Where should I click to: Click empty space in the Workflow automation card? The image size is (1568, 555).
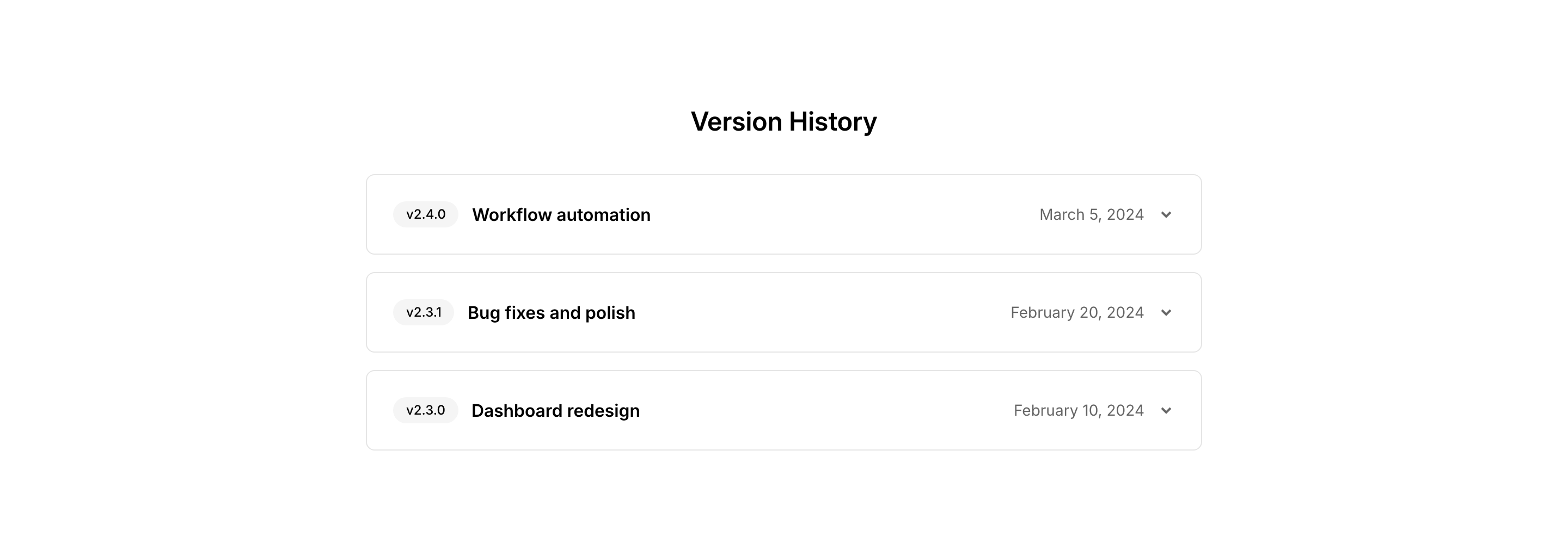click(x=840, y=215)
